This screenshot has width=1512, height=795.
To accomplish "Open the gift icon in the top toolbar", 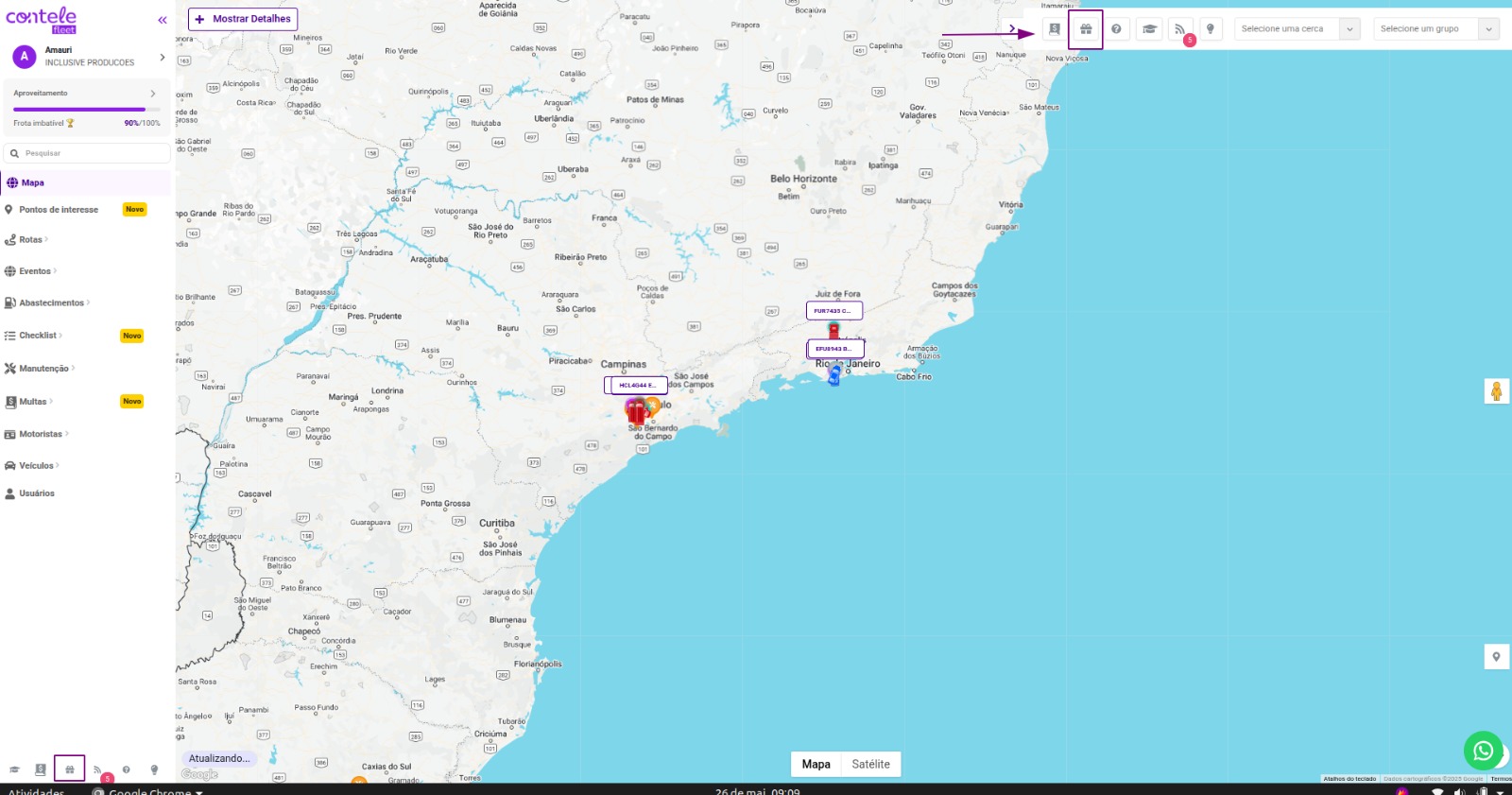I will [1086, 29].
